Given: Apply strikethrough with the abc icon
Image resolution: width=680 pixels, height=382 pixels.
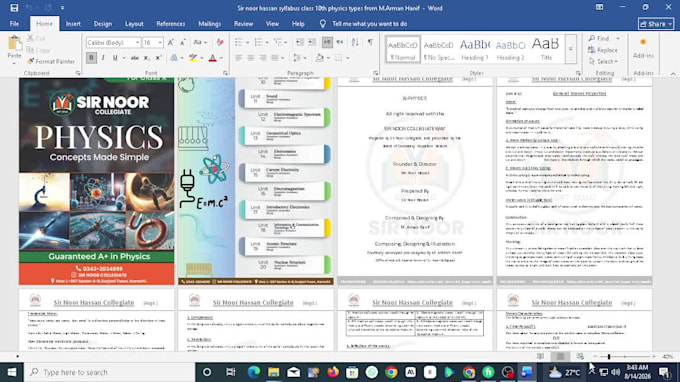Looking at the screenshot, I should [x=135, y=58].
